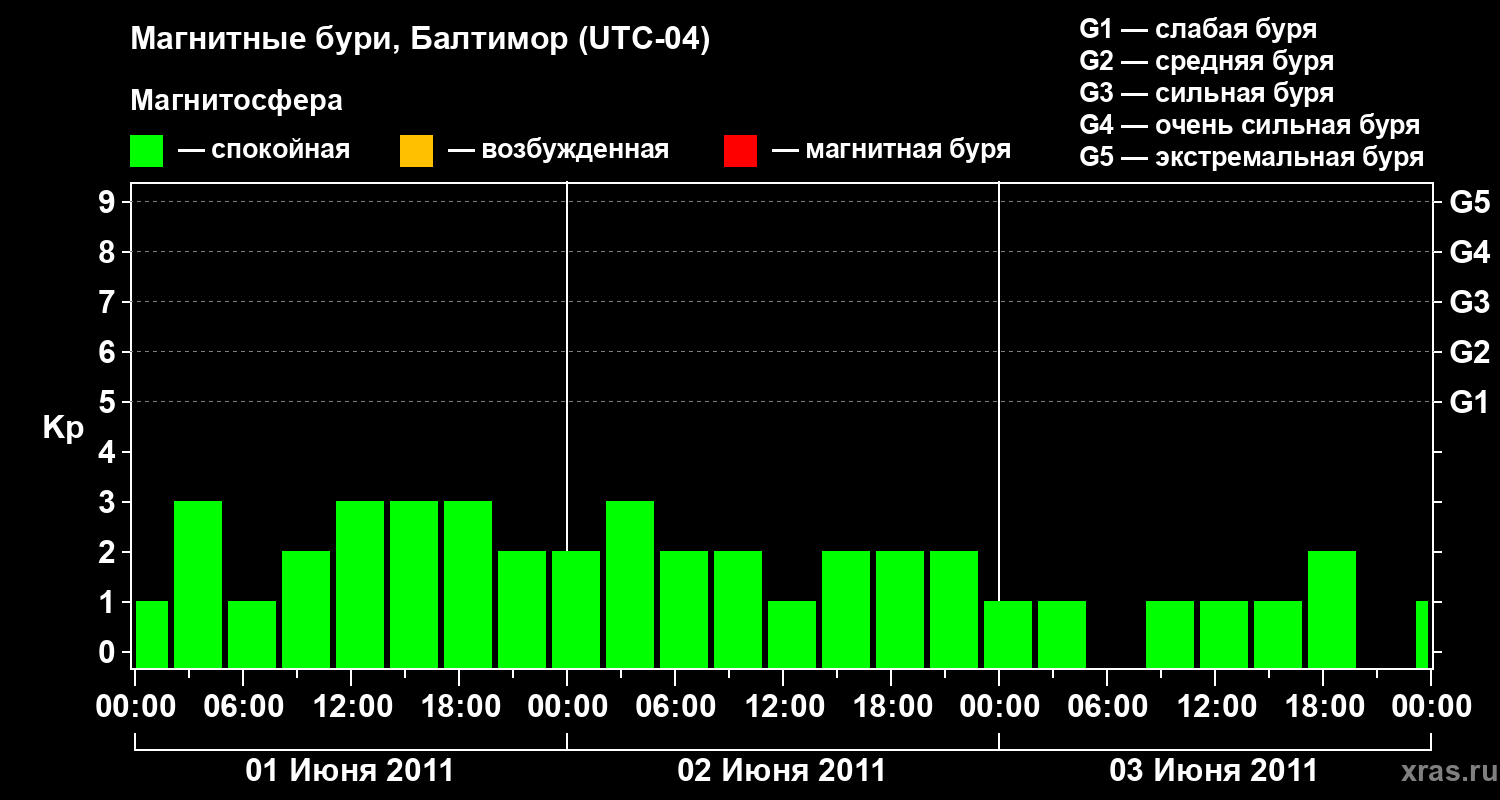Click the orange 'возбужденная' legend swatch
The width and height of the screenshot is (1500, 800).
pyautogui.click(x=416, y=151)
